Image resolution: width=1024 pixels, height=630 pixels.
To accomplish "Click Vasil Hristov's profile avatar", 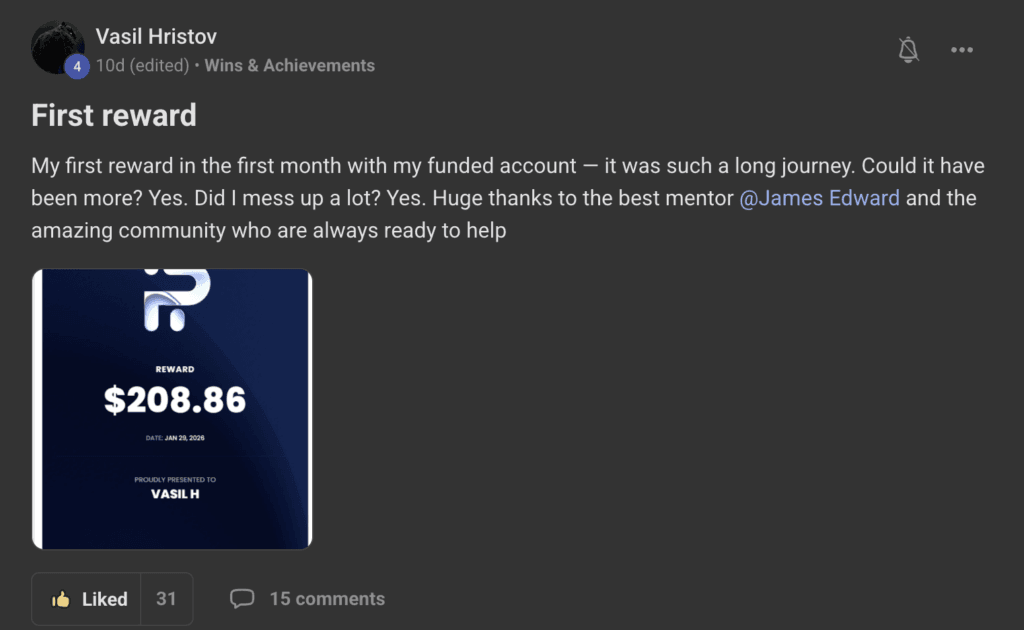I will click(56, 45).
